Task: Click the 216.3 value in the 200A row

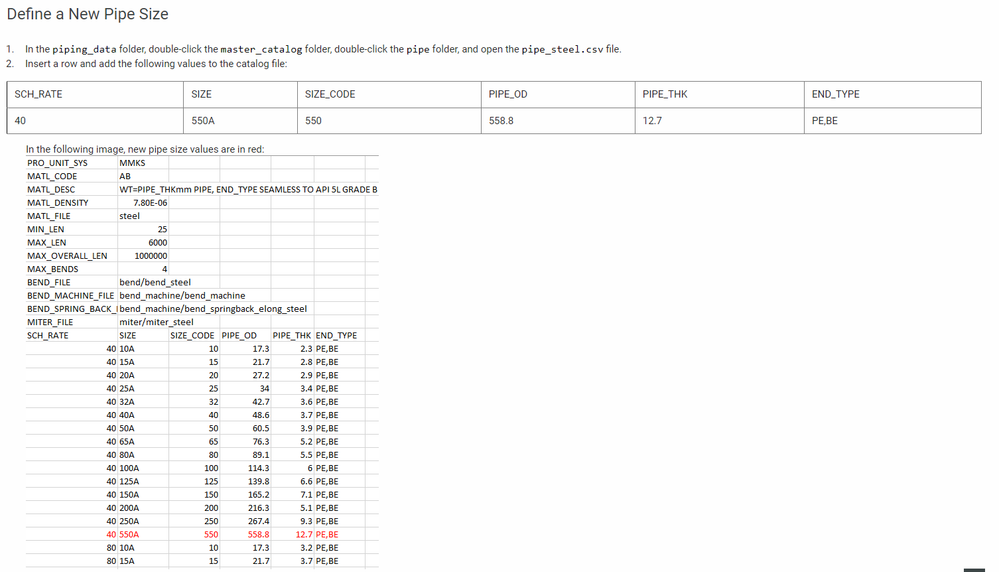Action: pyautogui.click(x=259, y=508)
